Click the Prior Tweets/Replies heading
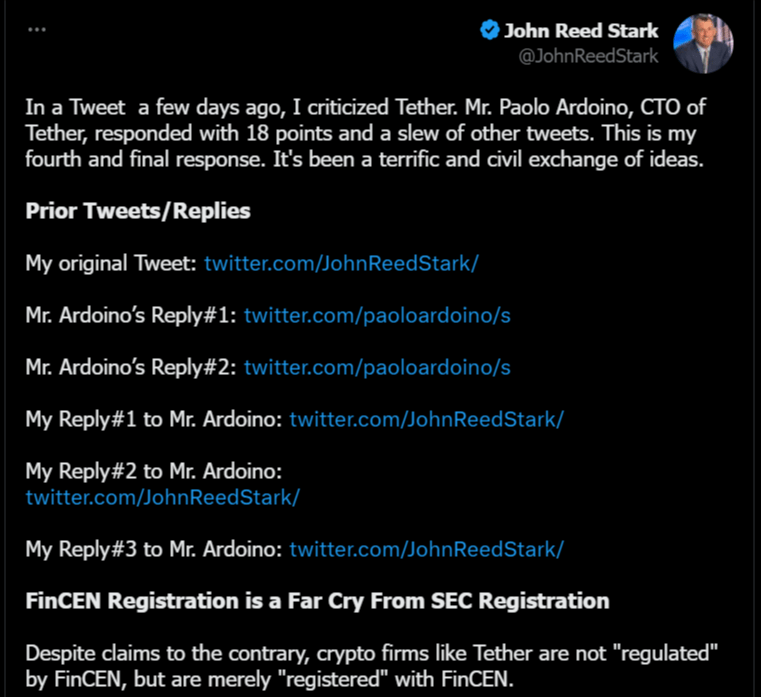Image resolution: width=761 pixels, height=697 pixels. pyautogui.click(x=138, y=211)
